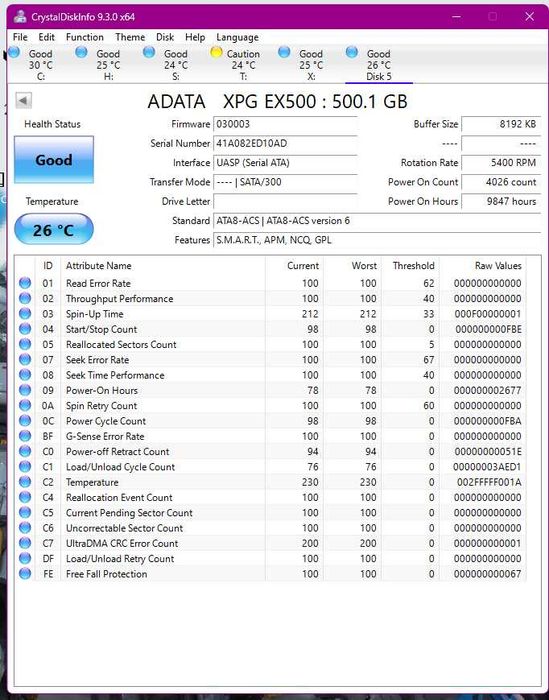This screenshot has width=549, height=700.
Task: Click the Features field S.M.A.R.T., APM, NCQ, GPL
Action: [x=377, y=240]
